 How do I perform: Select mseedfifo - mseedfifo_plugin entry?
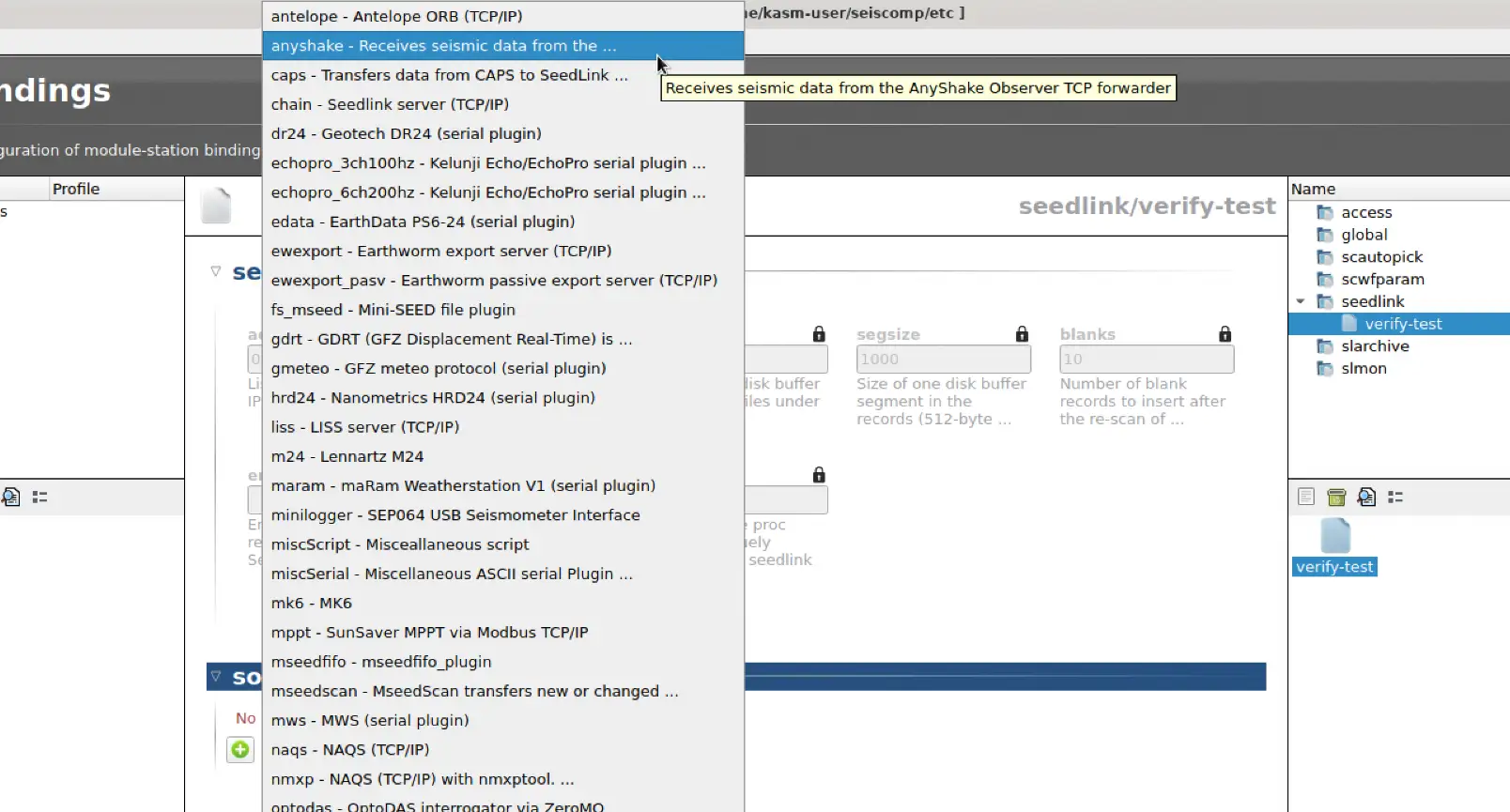click(503, 662)
